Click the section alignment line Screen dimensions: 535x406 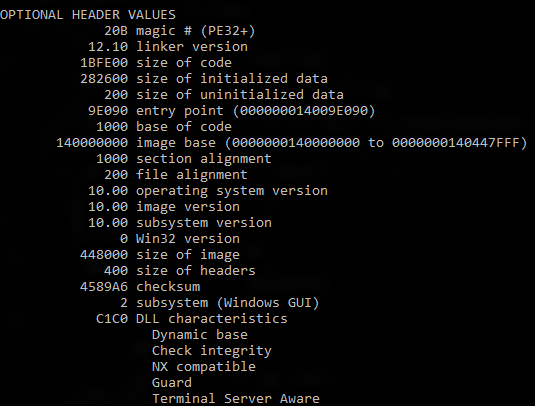coord(184,159)
